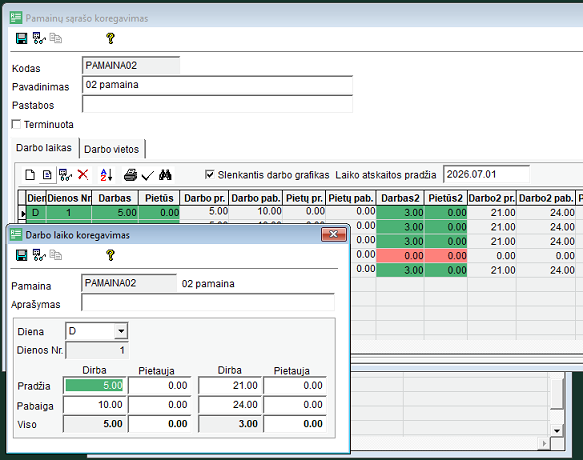Select the Darbo laikas tab
Viewport: 583px width, 460px height.
tap(44, 148)
